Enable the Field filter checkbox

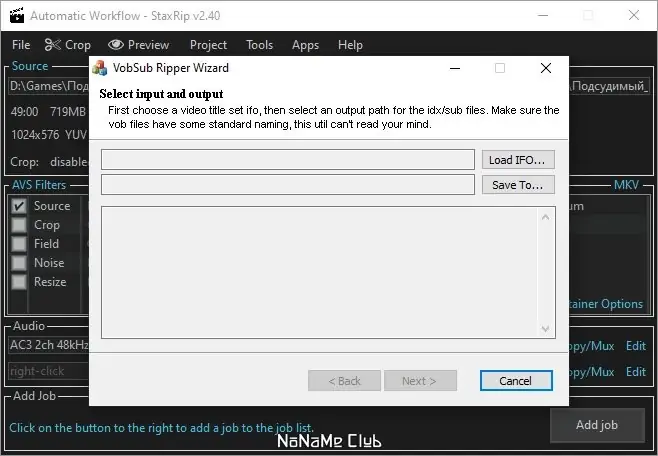[18, 244]
